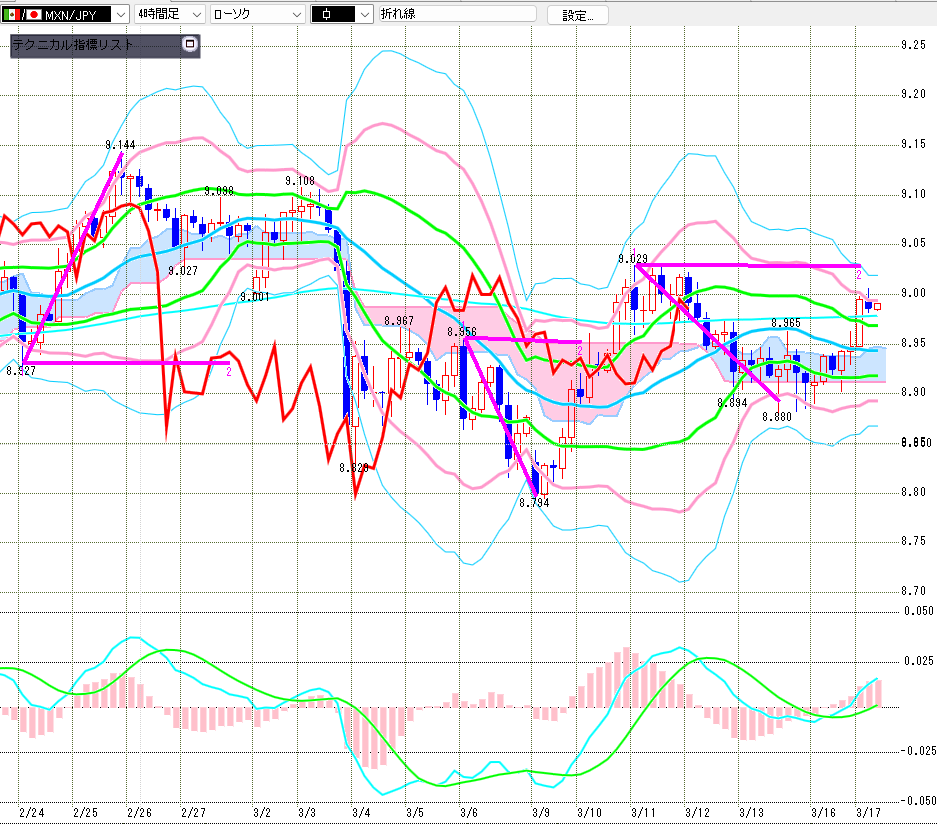Select the 3/17 date on the time axis
This screenshot has height=824, width=937.
coord(869,812)
